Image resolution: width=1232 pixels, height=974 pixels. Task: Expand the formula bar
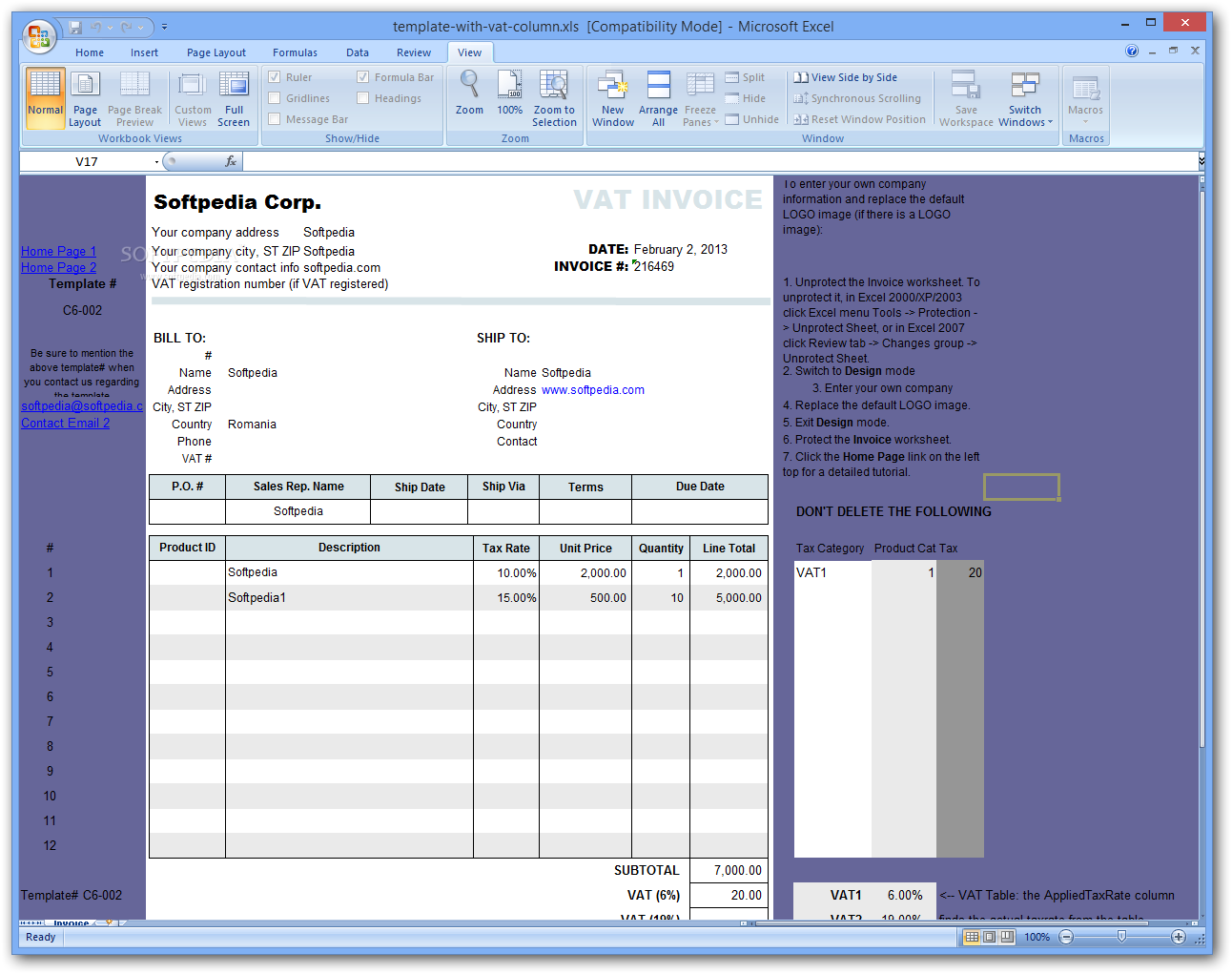pos(1201,161)
